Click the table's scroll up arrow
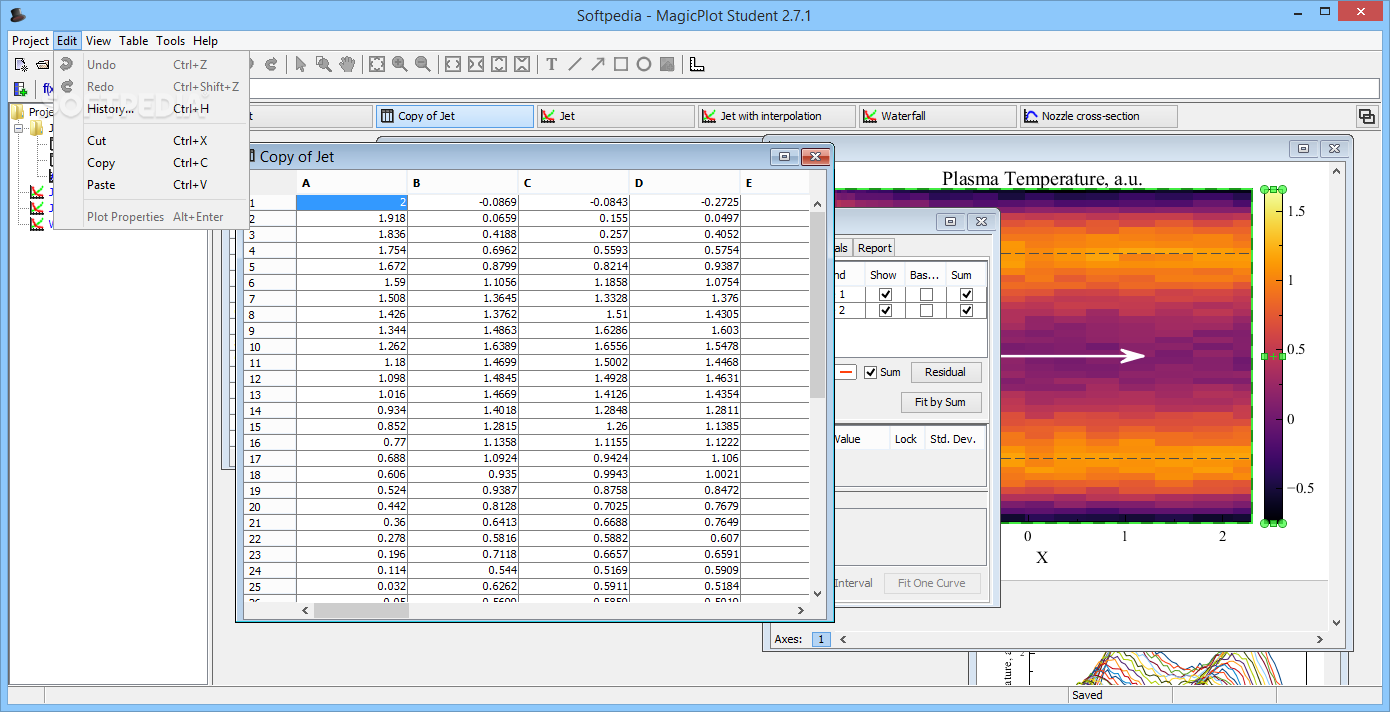Screen dimensions: 1390x712 817,203
